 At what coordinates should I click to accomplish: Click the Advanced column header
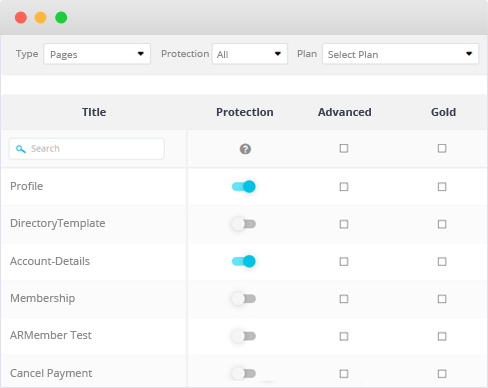(x=344, y=112)
